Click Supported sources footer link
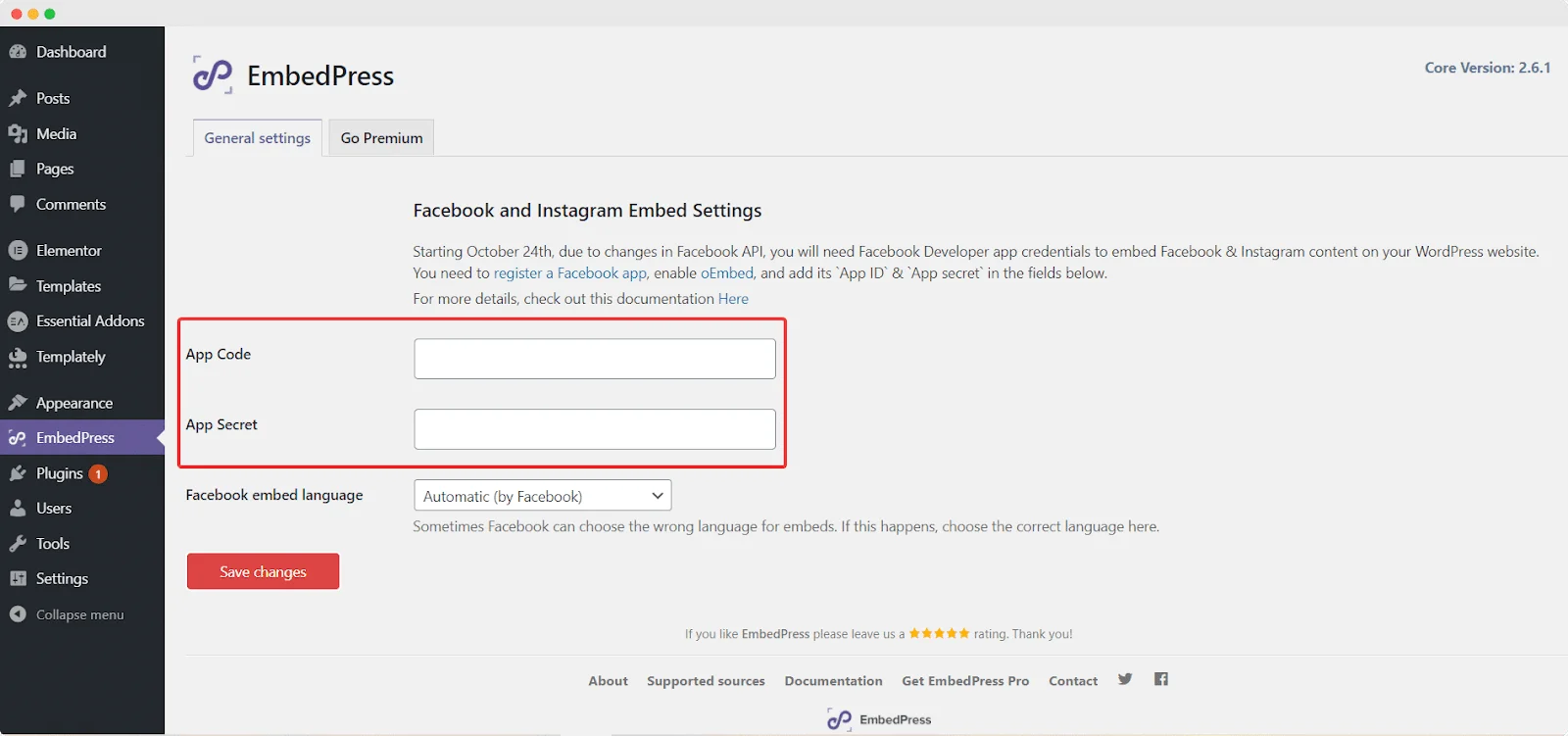Screen dimensions: 1568x736 [706, 681]
